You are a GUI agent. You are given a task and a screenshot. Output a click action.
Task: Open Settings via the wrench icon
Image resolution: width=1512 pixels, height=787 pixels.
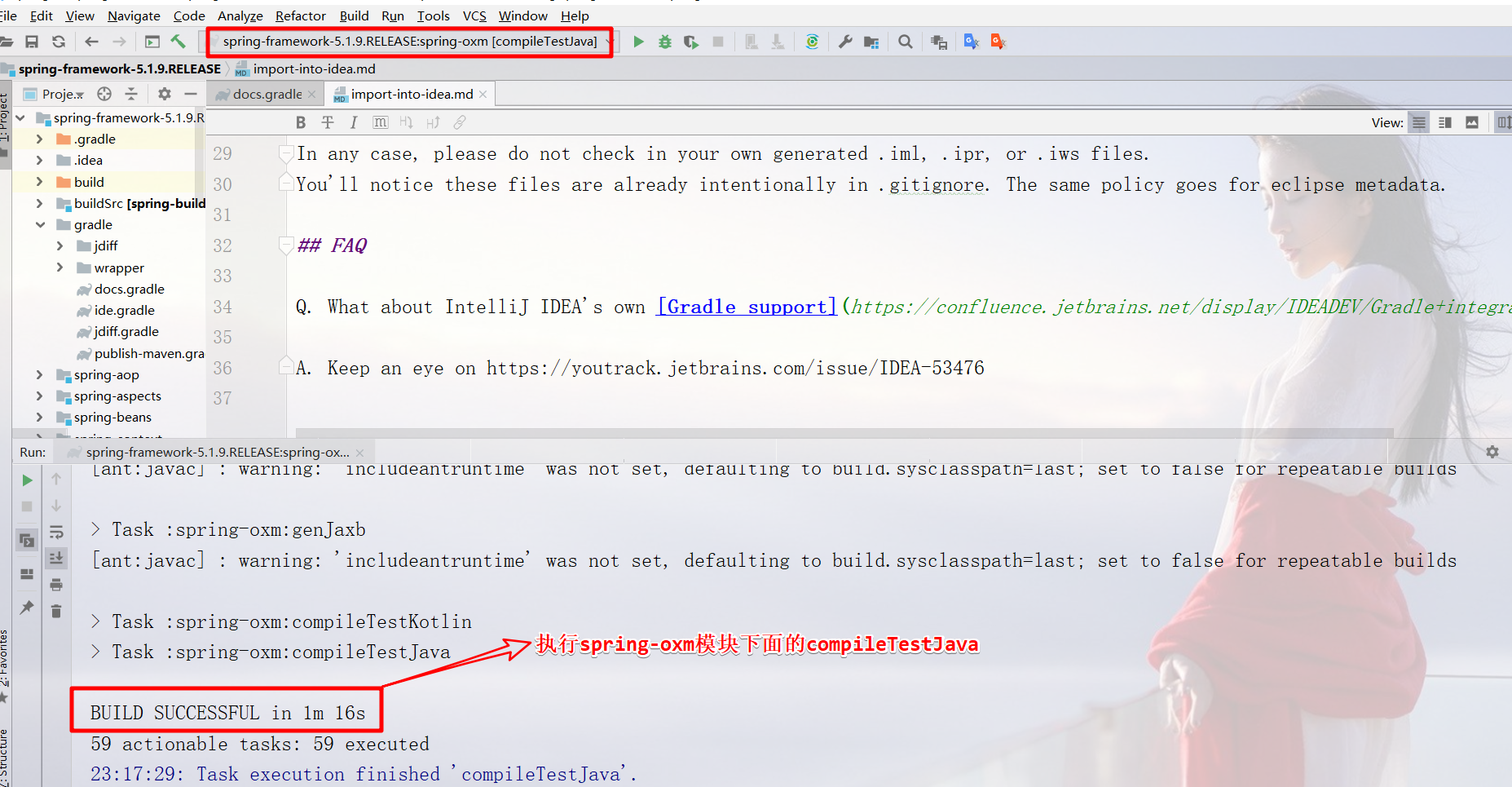click(x=845, y=42)
